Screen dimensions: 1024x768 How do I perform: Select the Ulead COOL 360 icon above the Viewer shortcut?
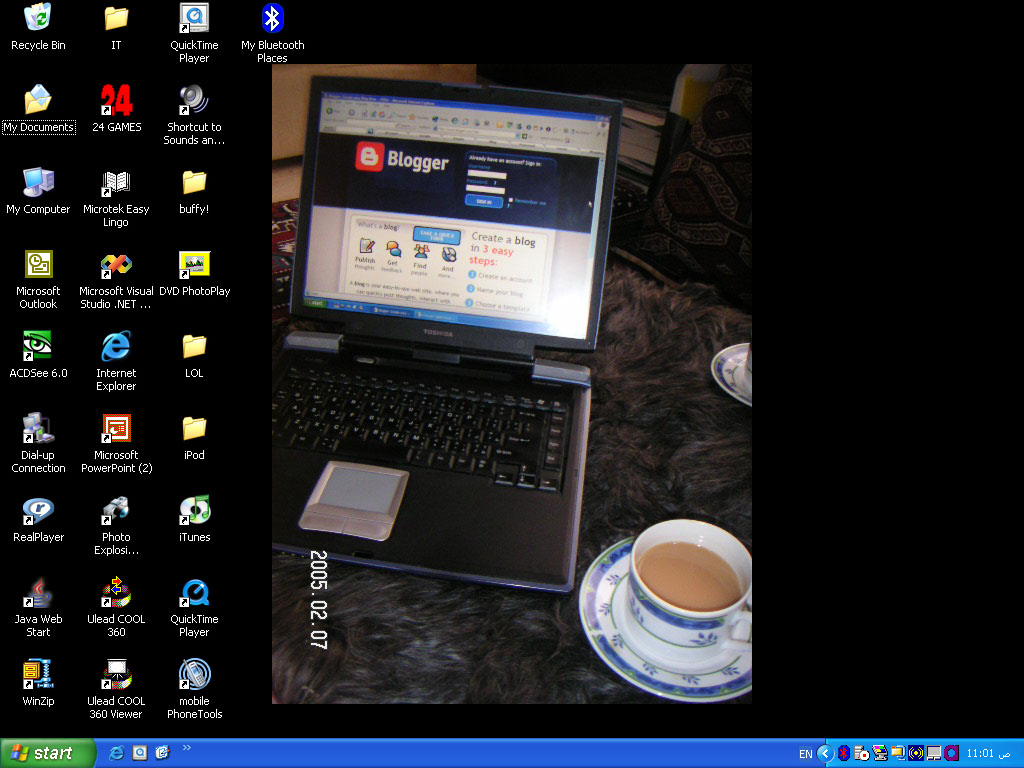tap(116, 607)
